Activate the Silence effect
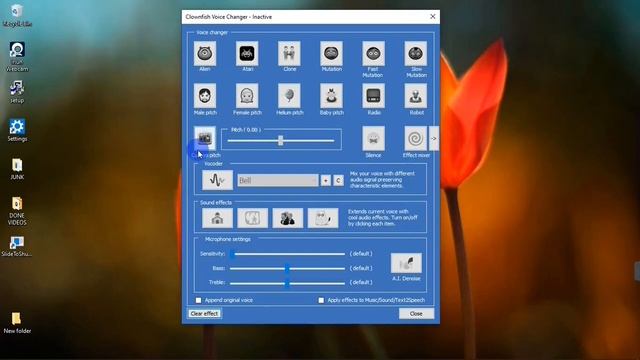The width and height of the screenshot is (640, 360). click(373, 138)
